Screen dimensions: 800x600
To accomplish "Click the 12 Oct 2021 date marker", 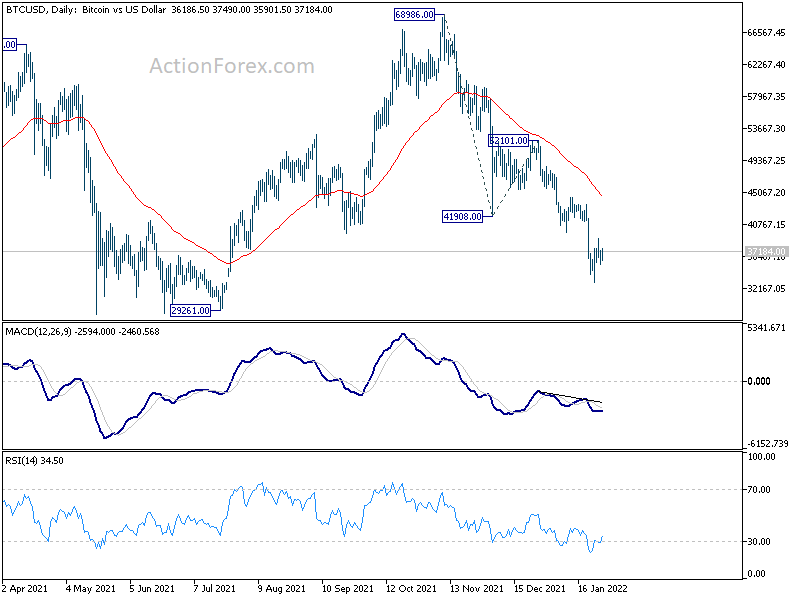I will pos(411,588).
